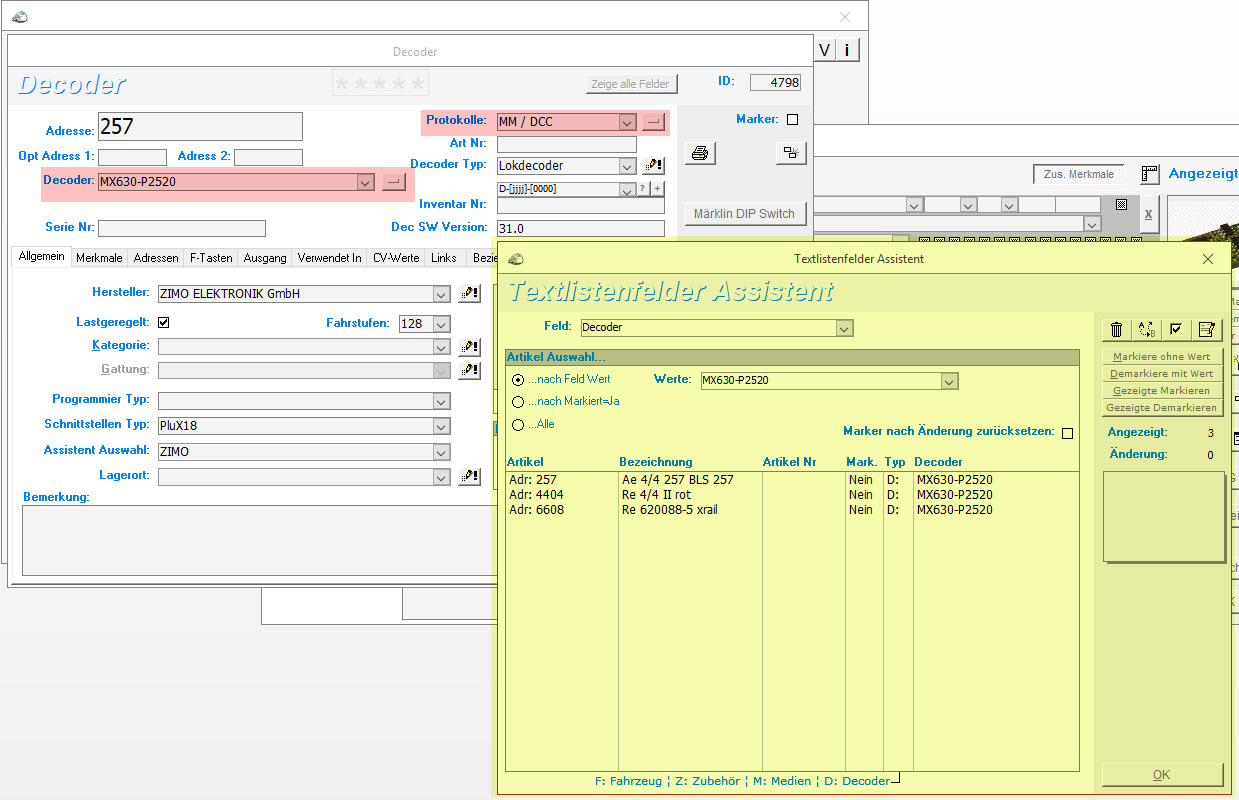
Task: Open the Hersteller list editor icon
Action: pos(469,294)
